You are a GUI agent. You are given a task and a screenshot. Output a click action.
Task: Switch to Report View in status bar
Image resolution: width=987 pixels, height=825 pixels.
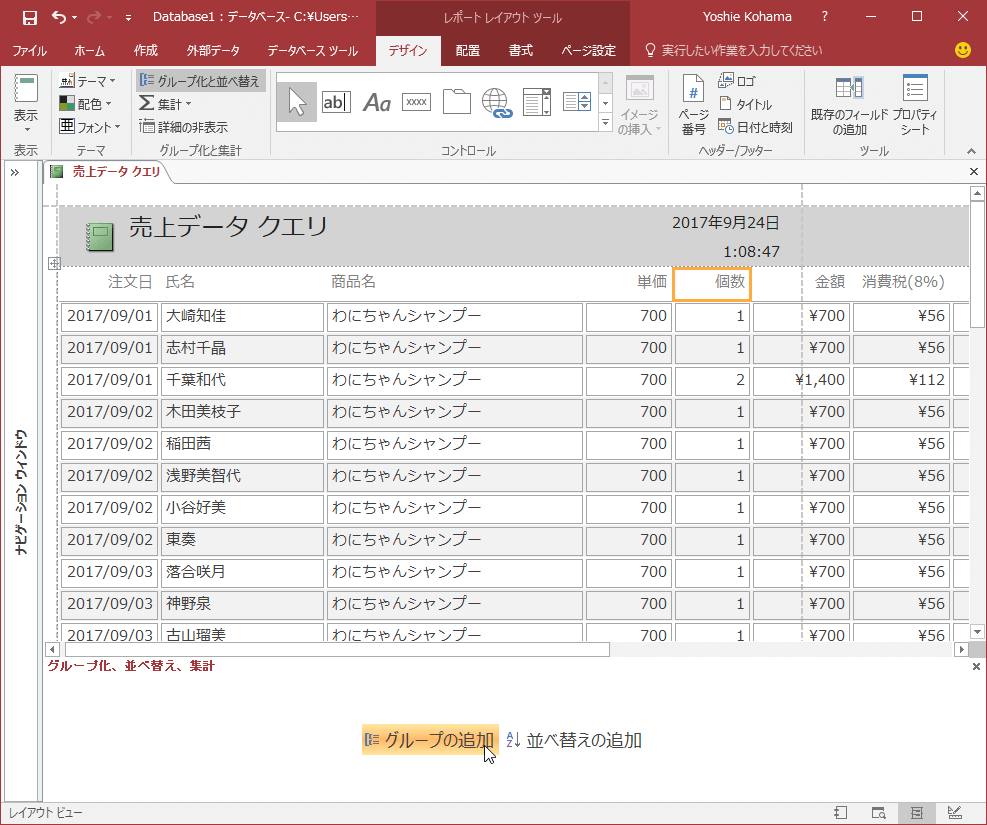841,813
